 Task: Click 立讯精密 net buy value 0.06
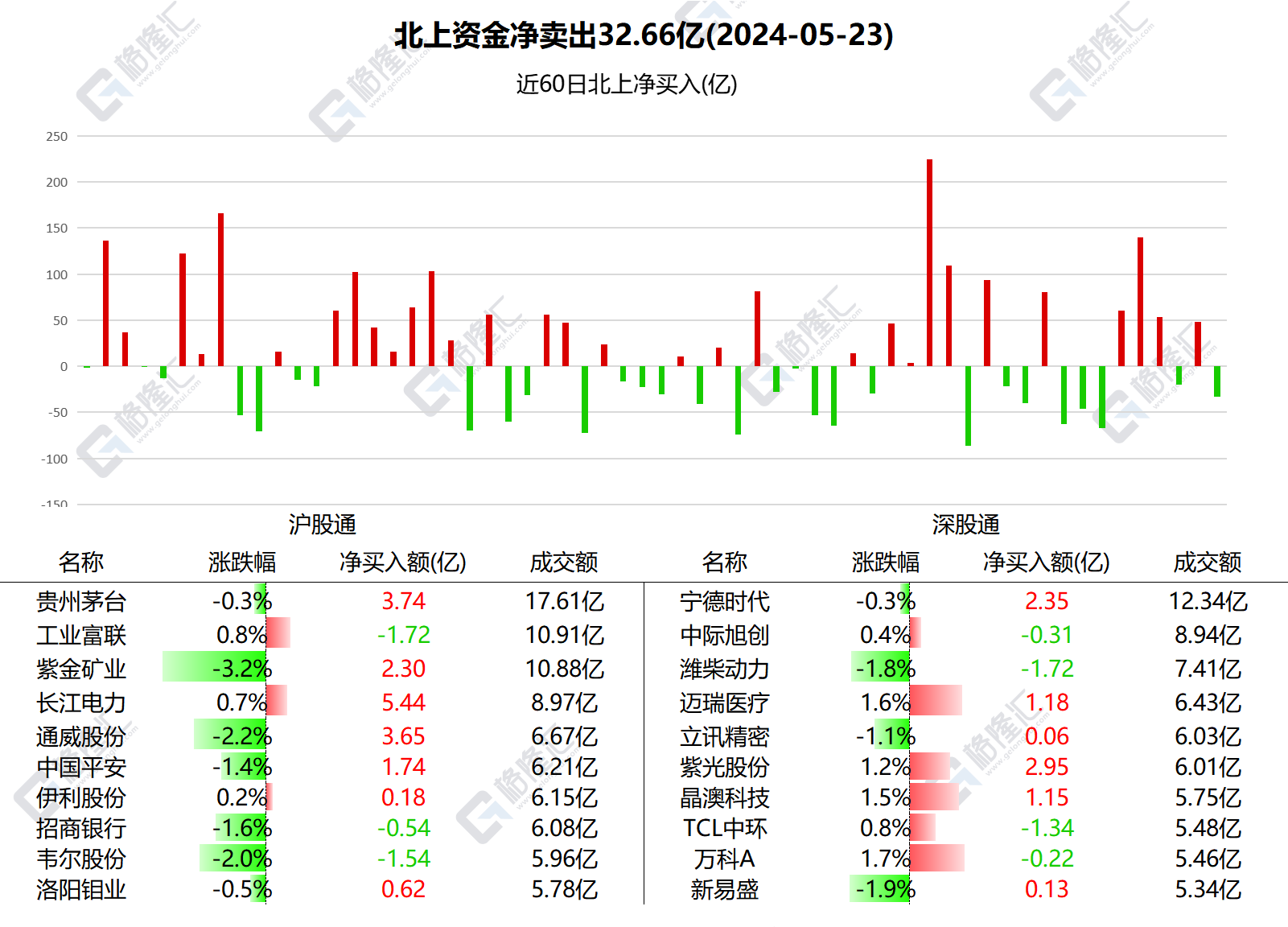click(1047, 736)
